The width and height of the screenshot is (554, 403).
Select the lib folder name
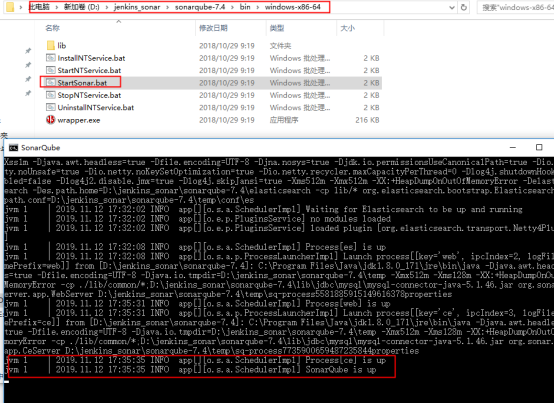point(62,46)
